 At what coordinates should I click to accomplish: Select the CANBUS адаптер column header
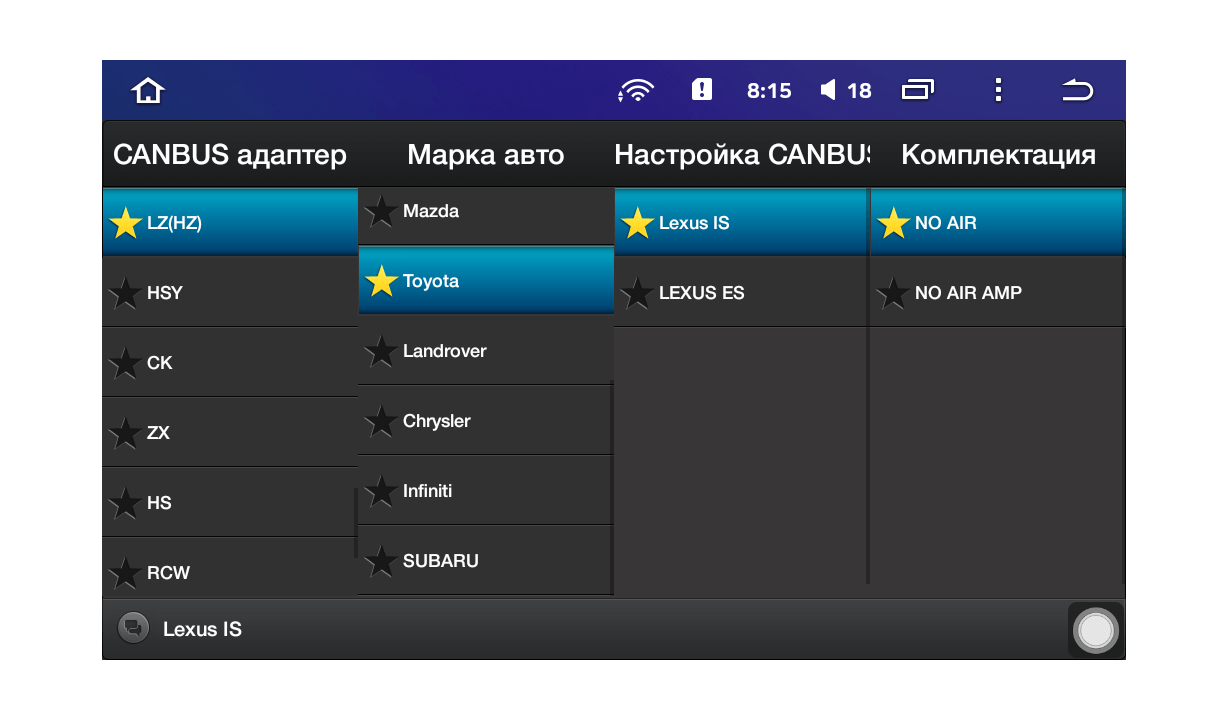click(230, 155)
